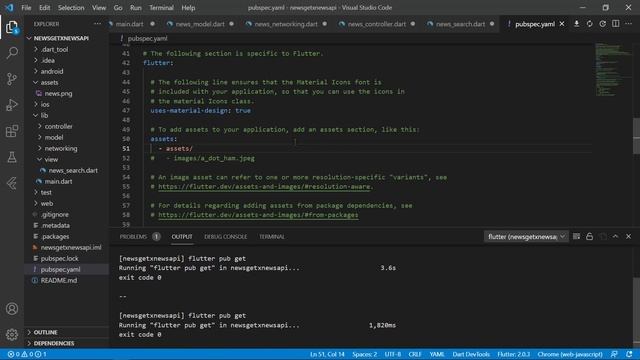Open the Selection menu
Image resolution: width=640 pixels, height=360 pixels.
(x=71, y=8)
